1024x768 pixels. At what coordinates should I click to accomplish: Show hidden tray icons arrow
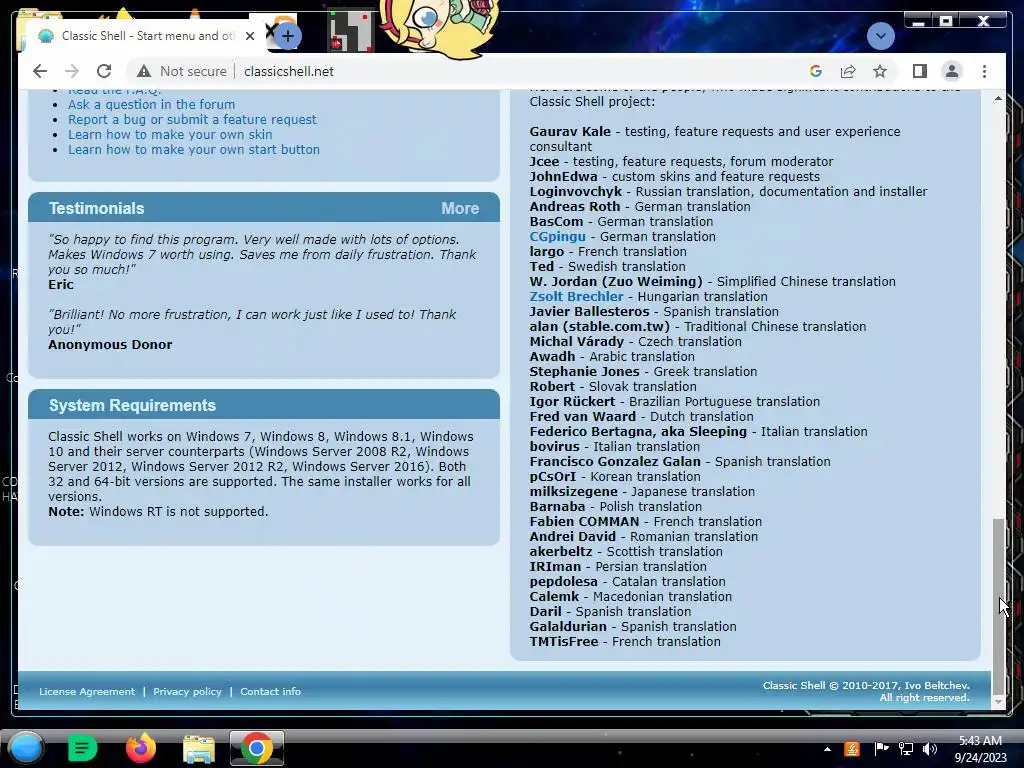(x=827, y=749)
